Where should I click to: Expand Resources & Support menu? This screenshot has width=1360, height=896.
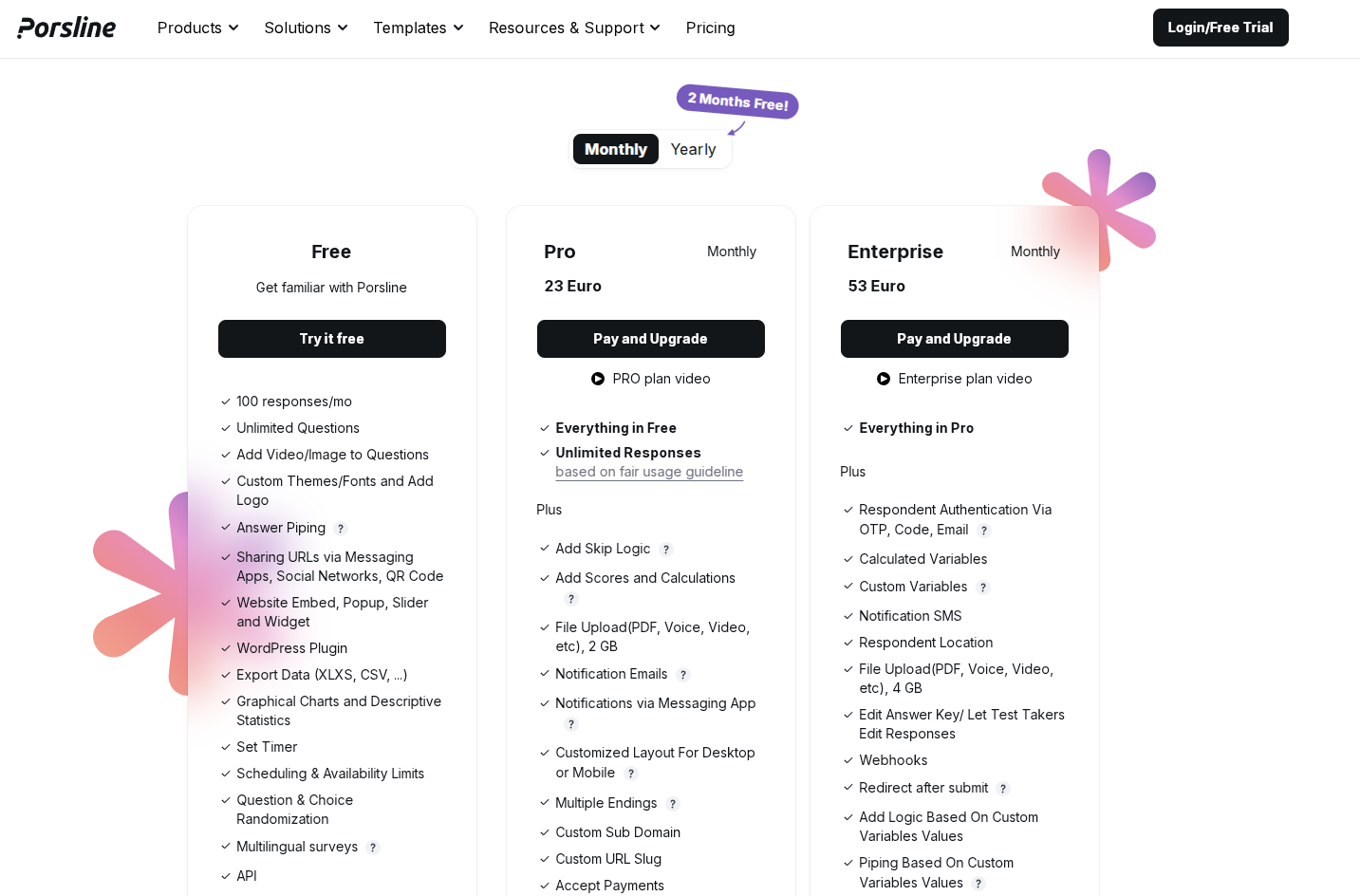pyautogui.click(x=574, y=28)
